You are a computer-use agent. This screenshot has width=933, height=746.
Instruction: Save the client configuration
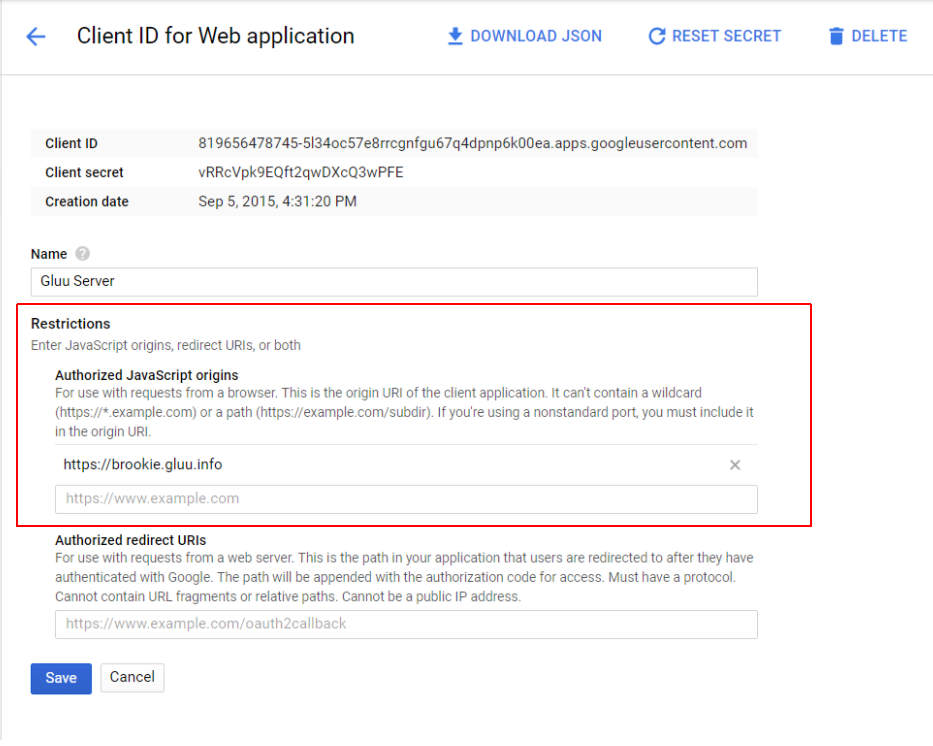[x=60, y=678]
